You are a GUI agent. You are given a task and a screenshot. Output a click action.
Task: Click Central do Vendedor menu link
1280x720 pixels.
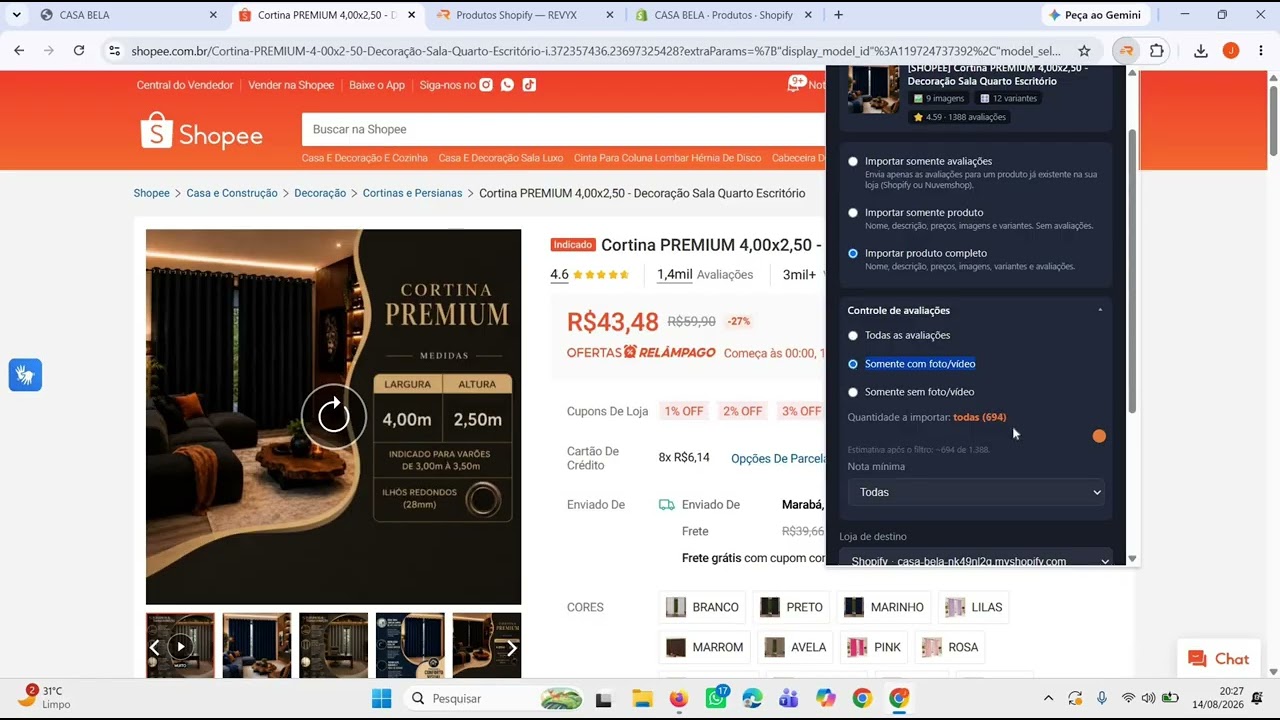point(185,85)
